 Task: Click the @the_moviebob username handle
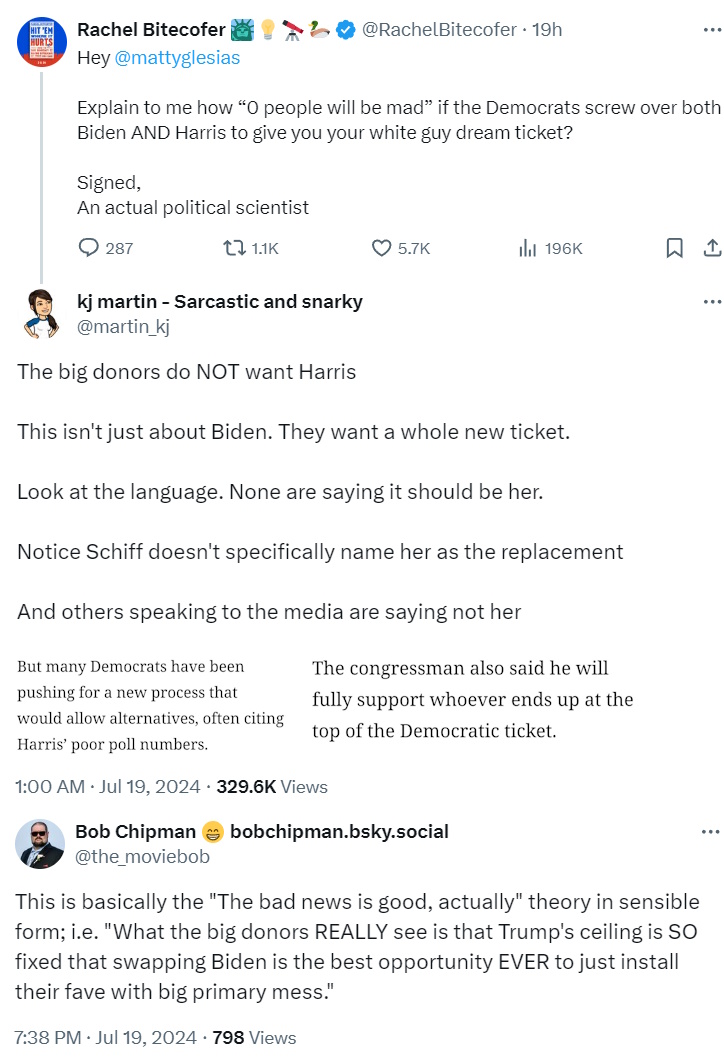142,855
